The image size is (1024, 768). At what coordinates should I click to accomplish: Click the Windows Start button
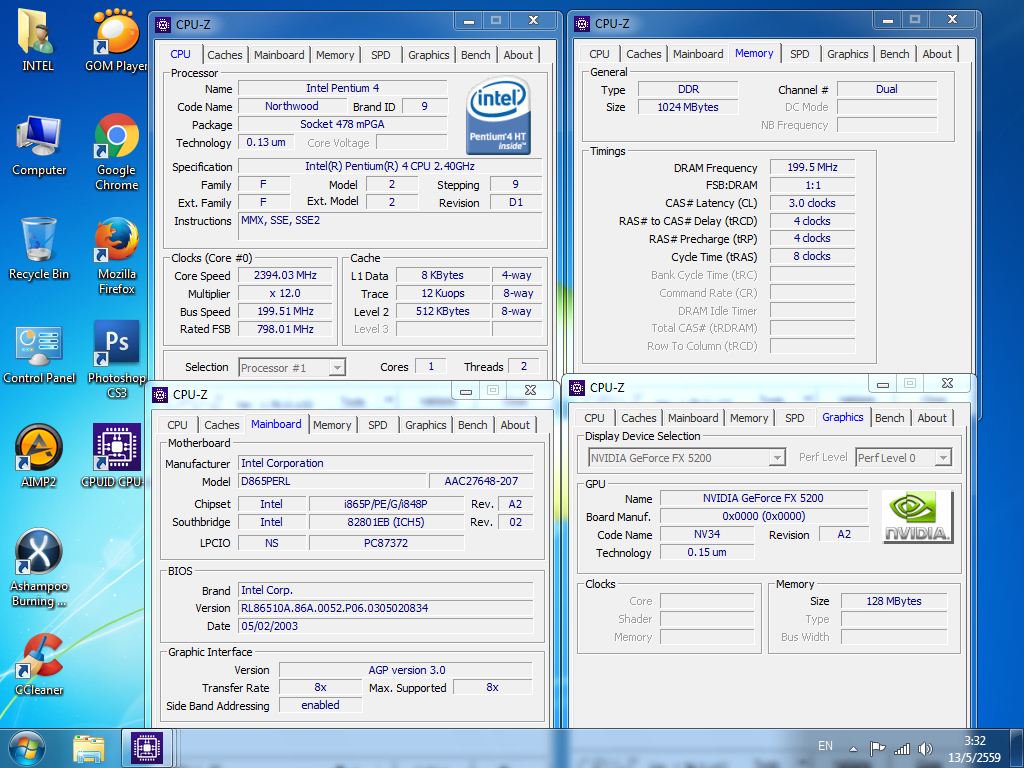pos(26,748)
